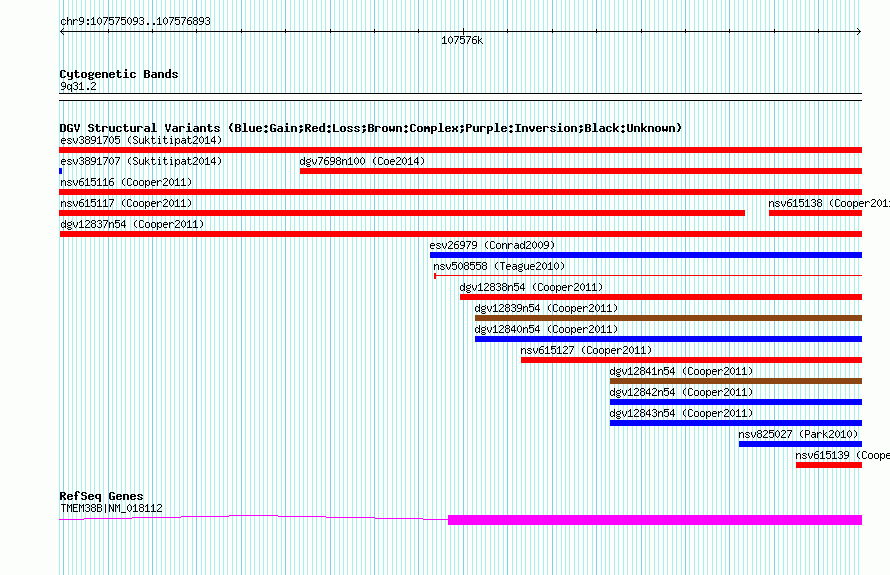Viewport: 890px width, 575px height.
Task: Select the Cytogenetic Bands track title
Action: (x=119, y=74)
